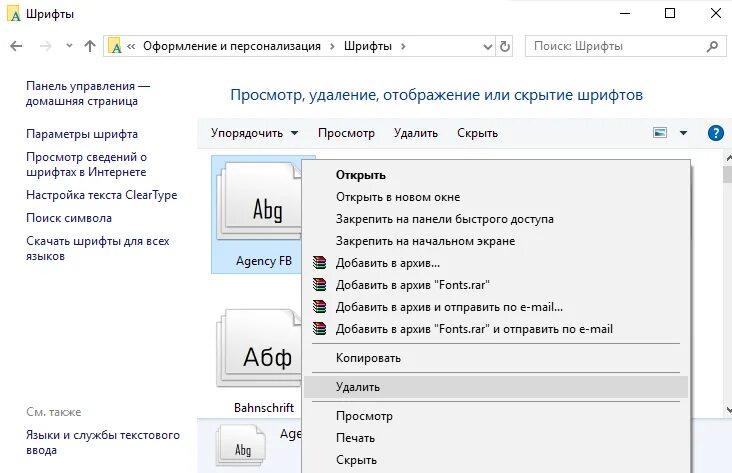Open Параметры шрифта link
Viewport: 732px width, 473px height.
tap(82, 134)
